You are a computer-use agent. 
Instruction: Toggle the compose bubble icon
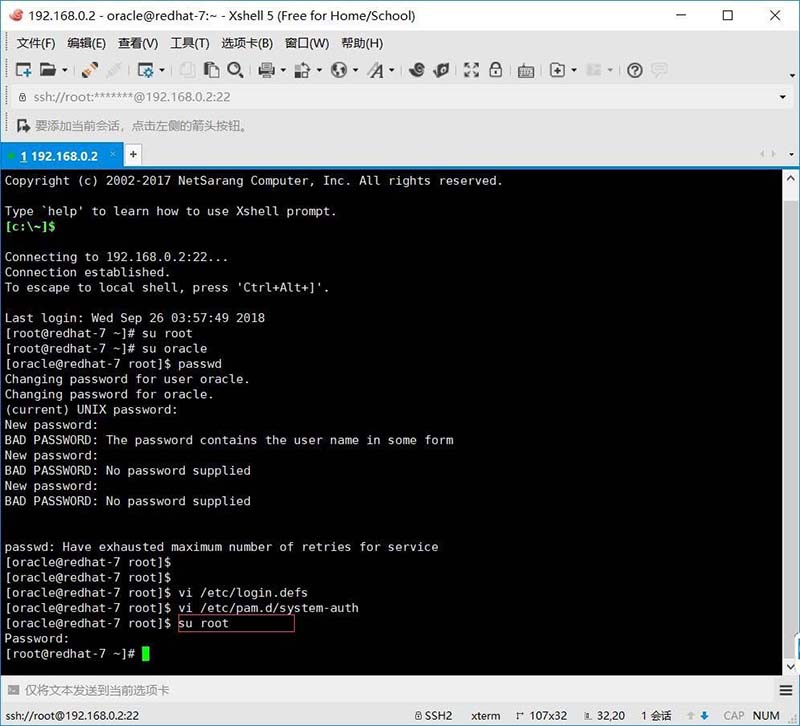[657, 71]
